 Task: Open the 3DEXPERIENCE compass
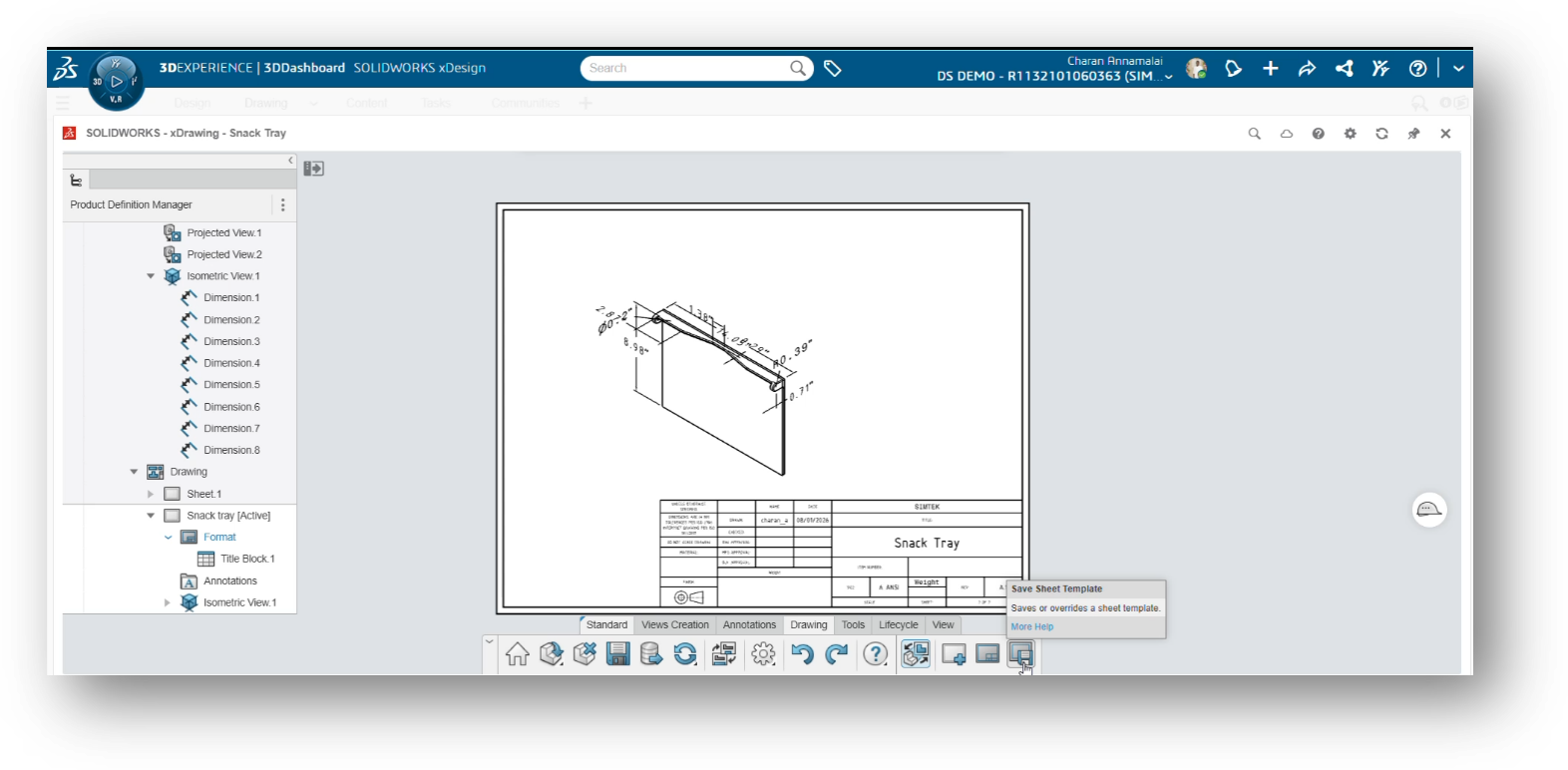coord(116,81)
